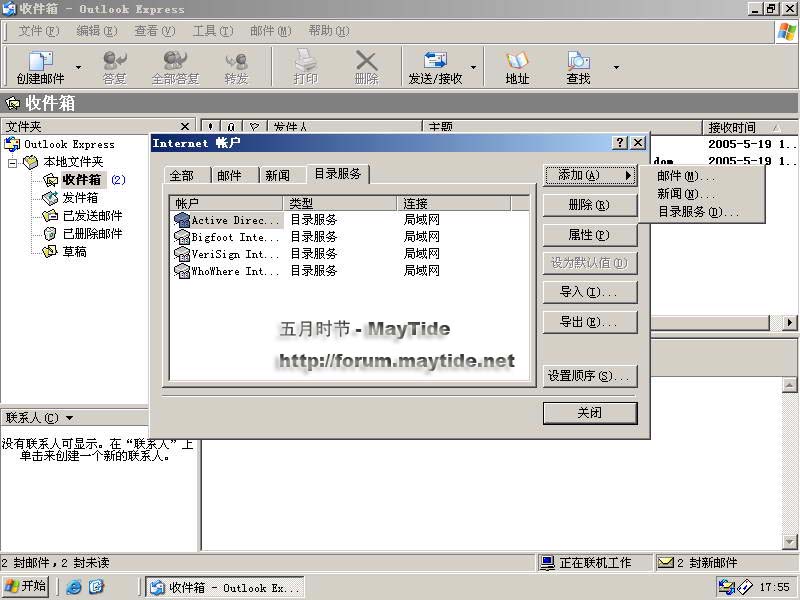The image size is (800, 600).
Task: Click the Import (导入) button
Action: pos(589,292)
